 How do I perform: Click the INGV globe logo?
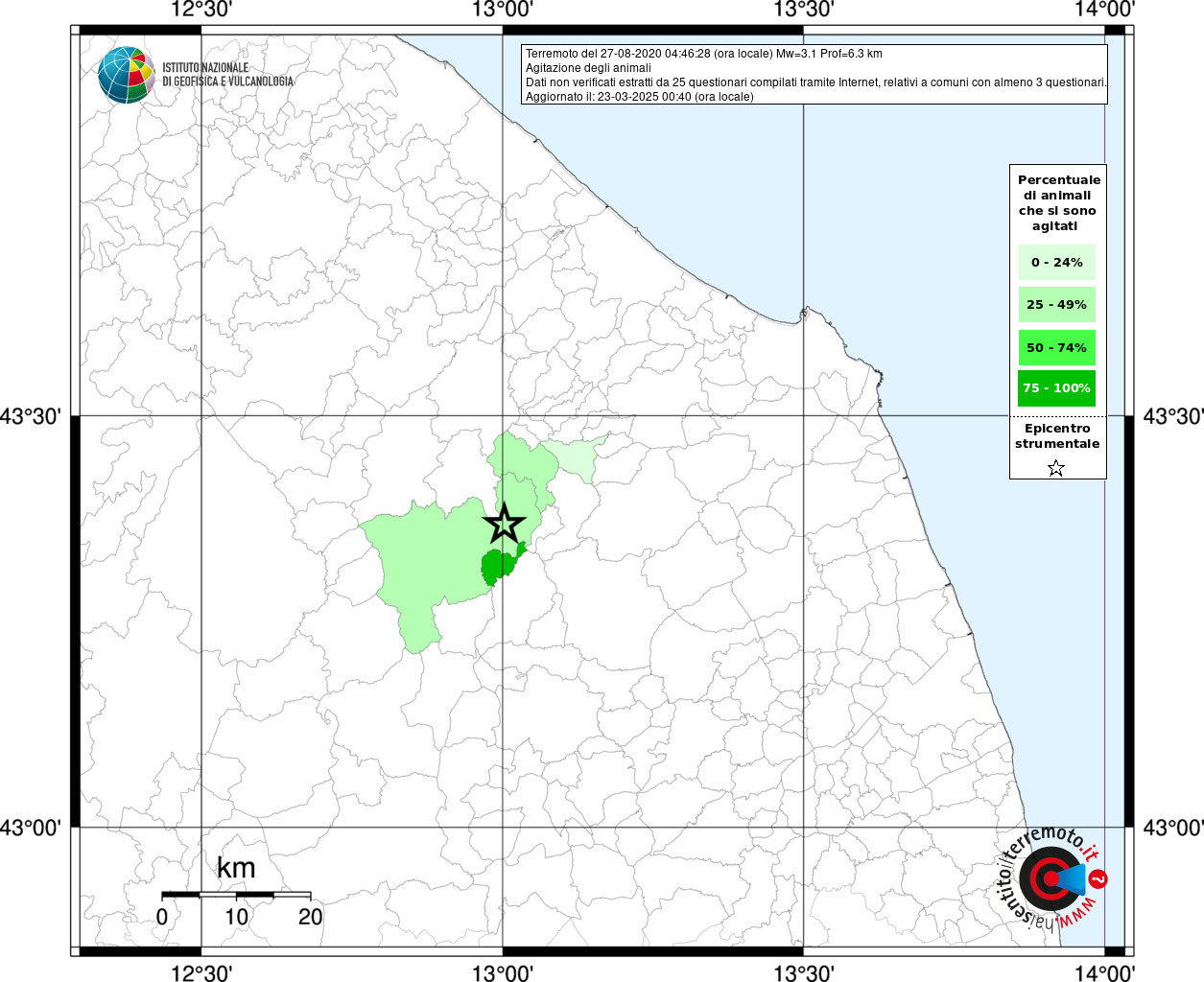point(126,75)
